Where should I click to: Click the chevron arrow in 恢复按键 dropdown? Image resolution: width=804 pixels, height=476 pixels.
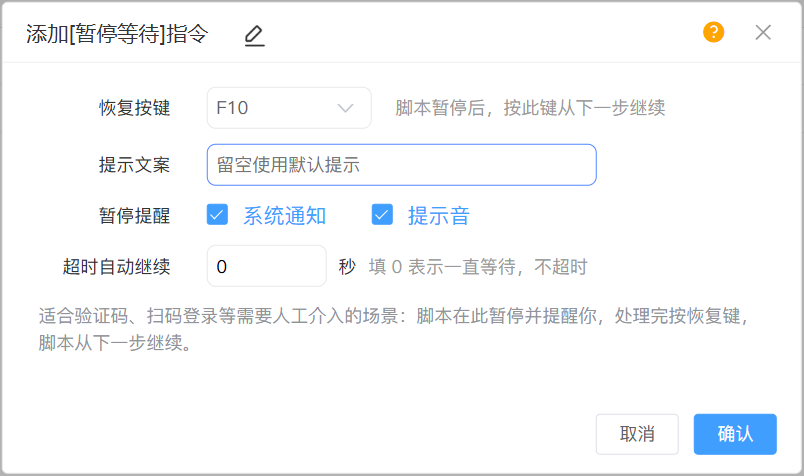345,108
